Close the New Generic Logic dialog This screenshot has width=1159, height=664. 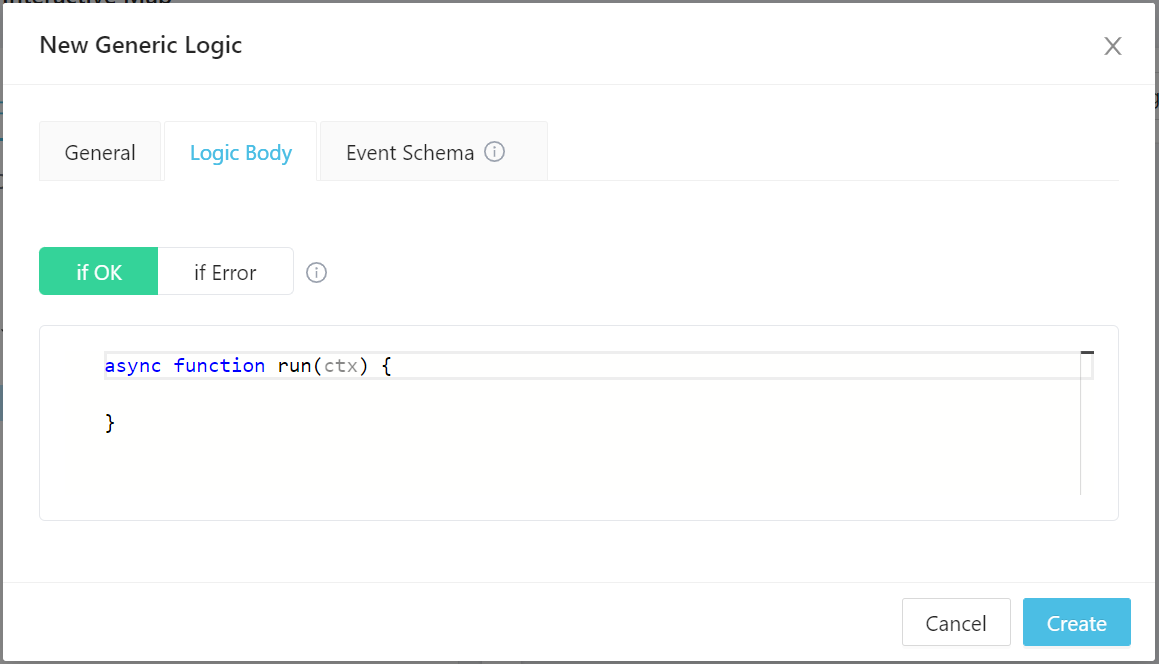(1112, 46)
